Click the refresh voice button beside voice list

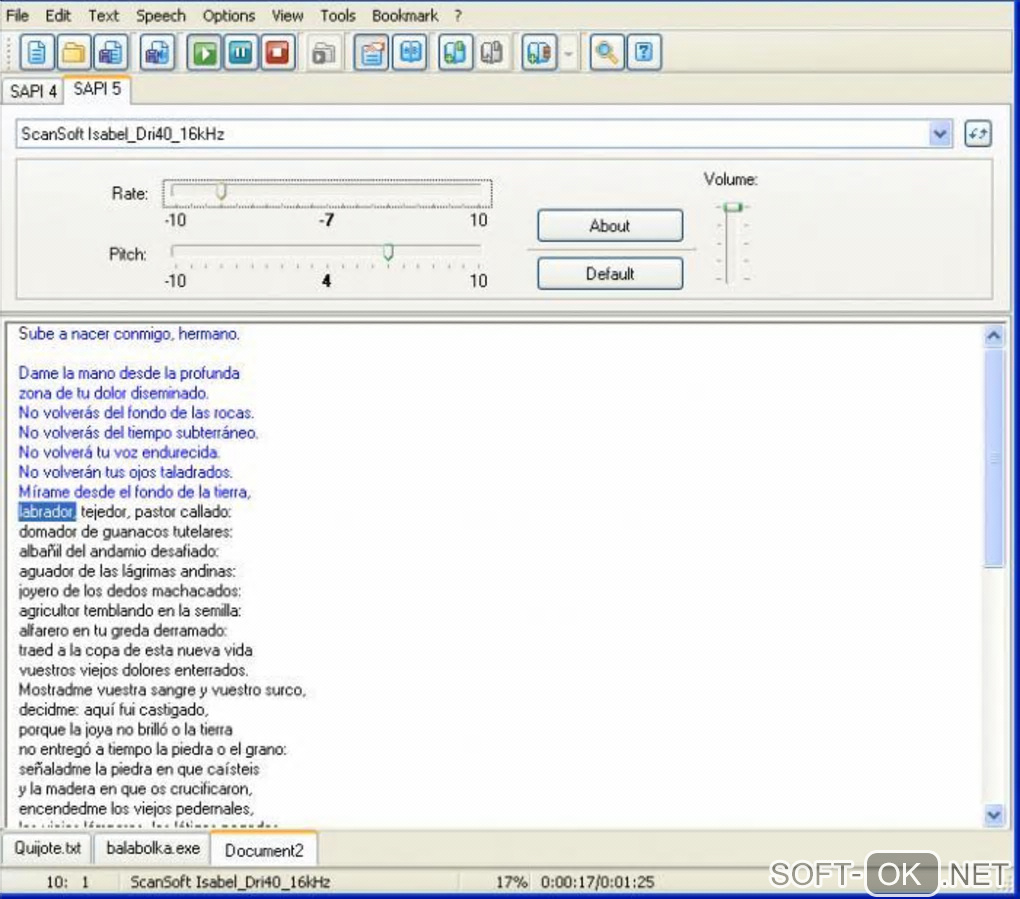tap(977, 134)
